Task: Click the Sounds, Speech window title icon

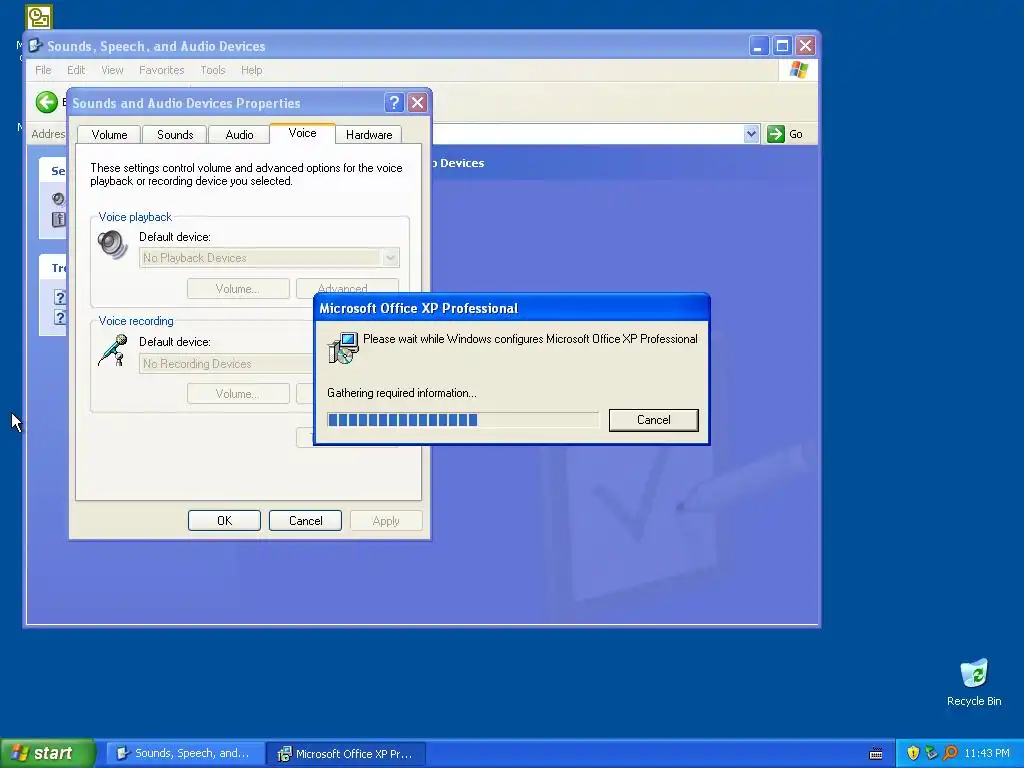Action: 36,46
